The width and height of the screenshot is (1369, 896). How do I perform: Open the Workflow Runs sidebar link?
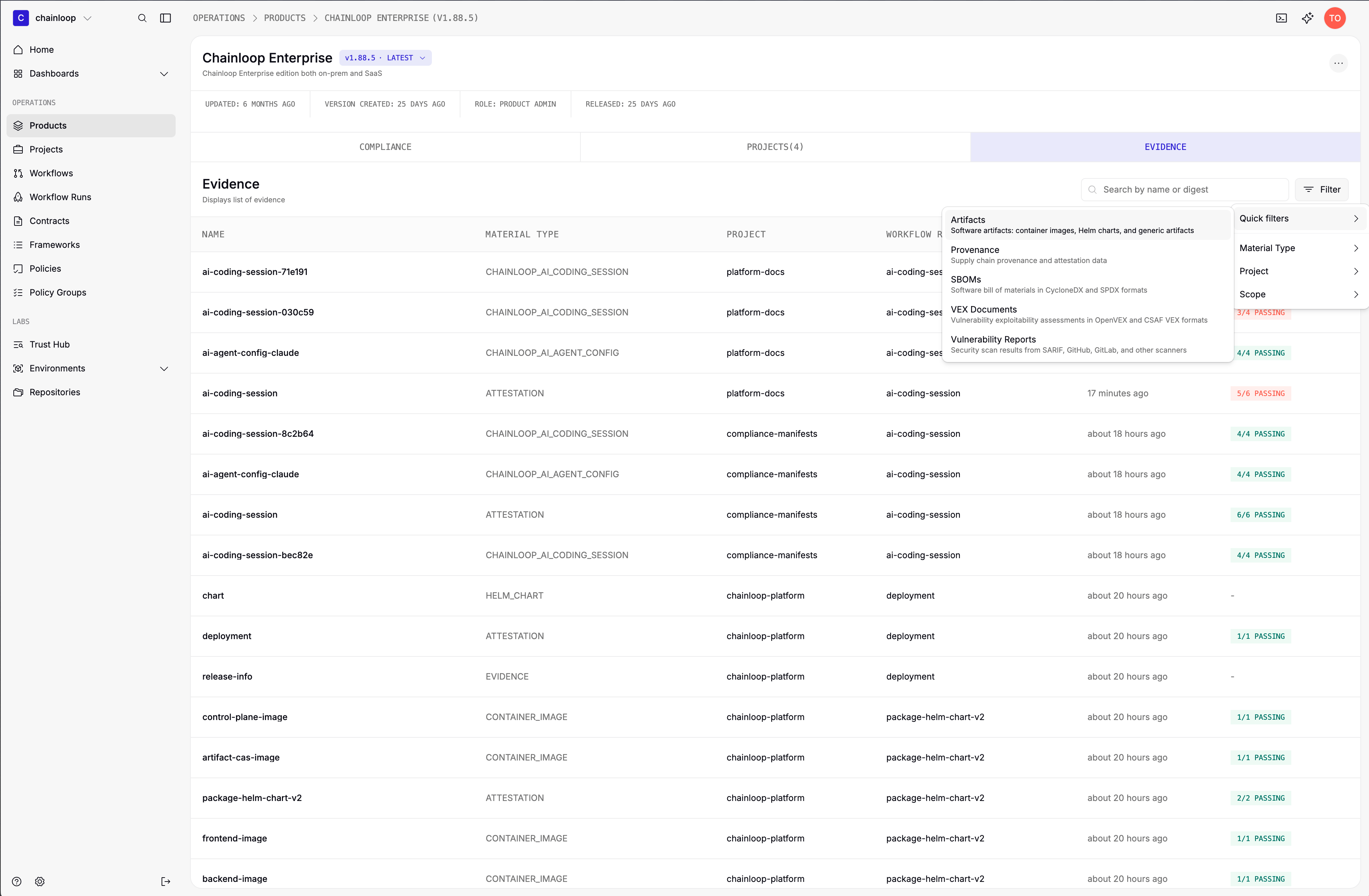pos(91,197)
